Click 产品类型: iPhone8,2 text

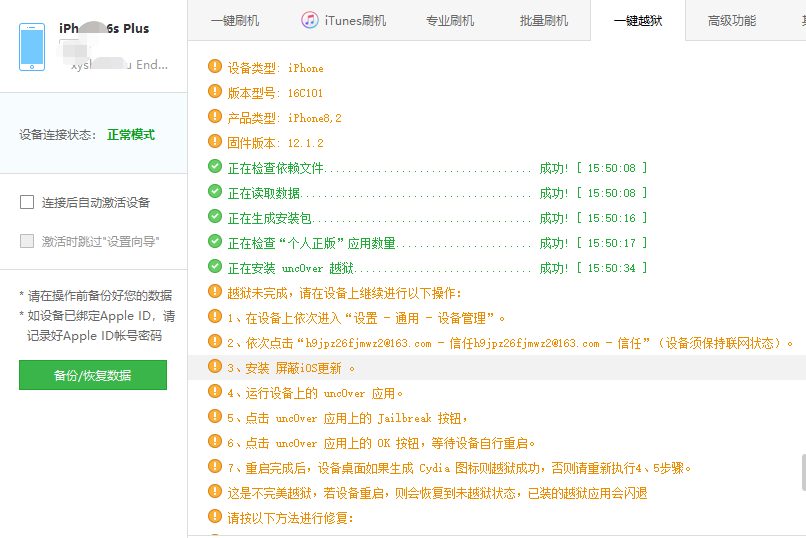284,118
